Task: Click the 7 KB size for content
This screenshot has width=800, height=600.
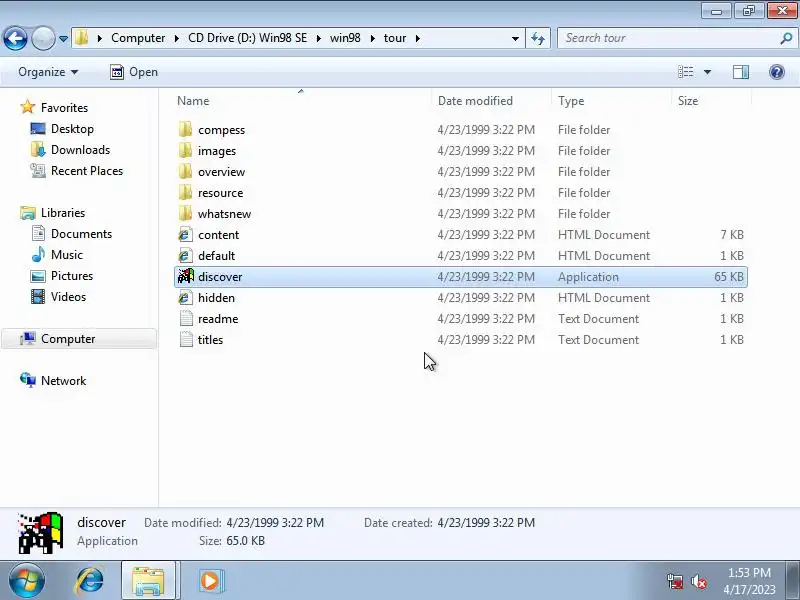Action: (732, 235)
